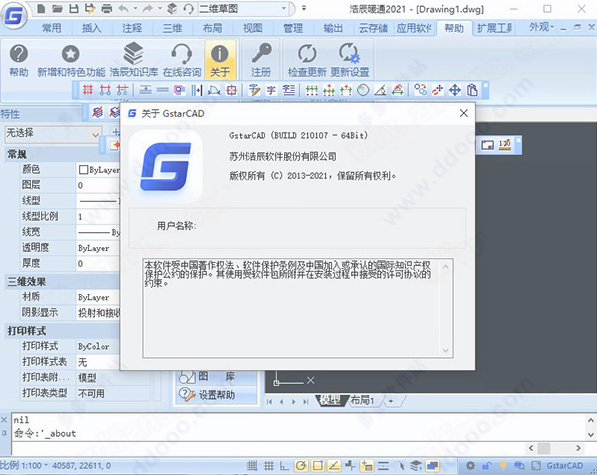Toggle lineweight display in status bar
The height and width of the screenshot is (475, 597).
point(383,465)
